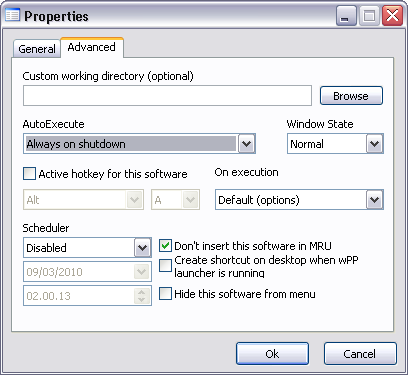Open the Window State dropdown
Image resolution: width=408 pixels, height=375 pixels.
click(x=374, y=144)
